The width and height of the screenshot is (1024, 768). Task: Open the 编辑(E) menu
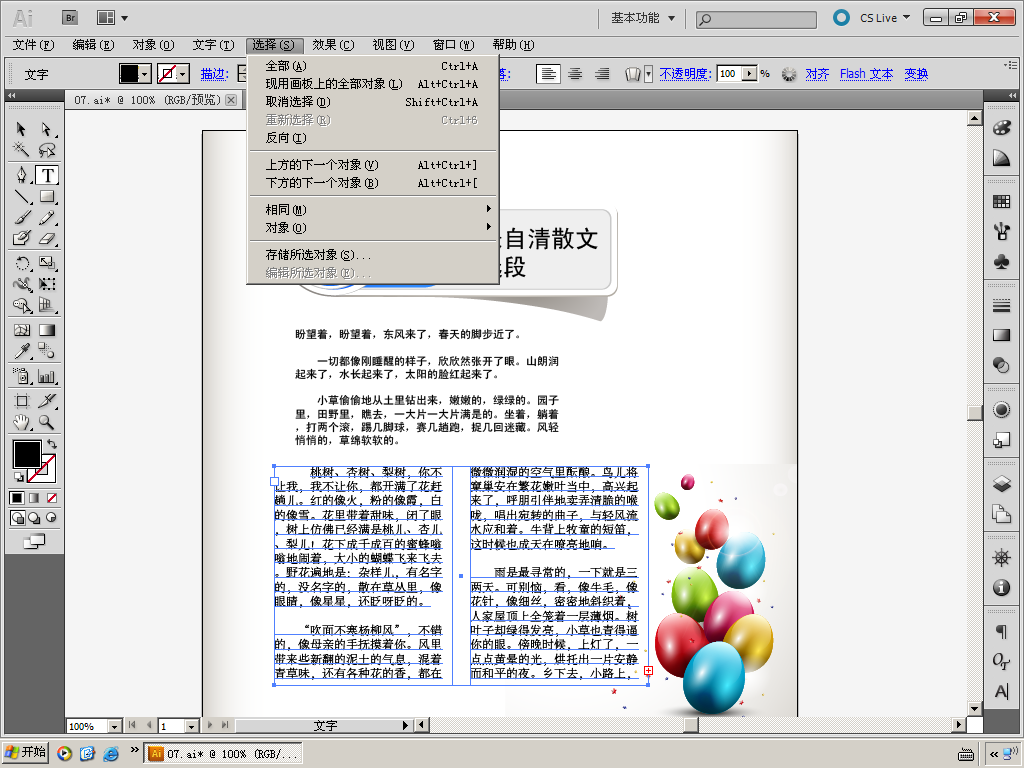[x=93, y=44]
